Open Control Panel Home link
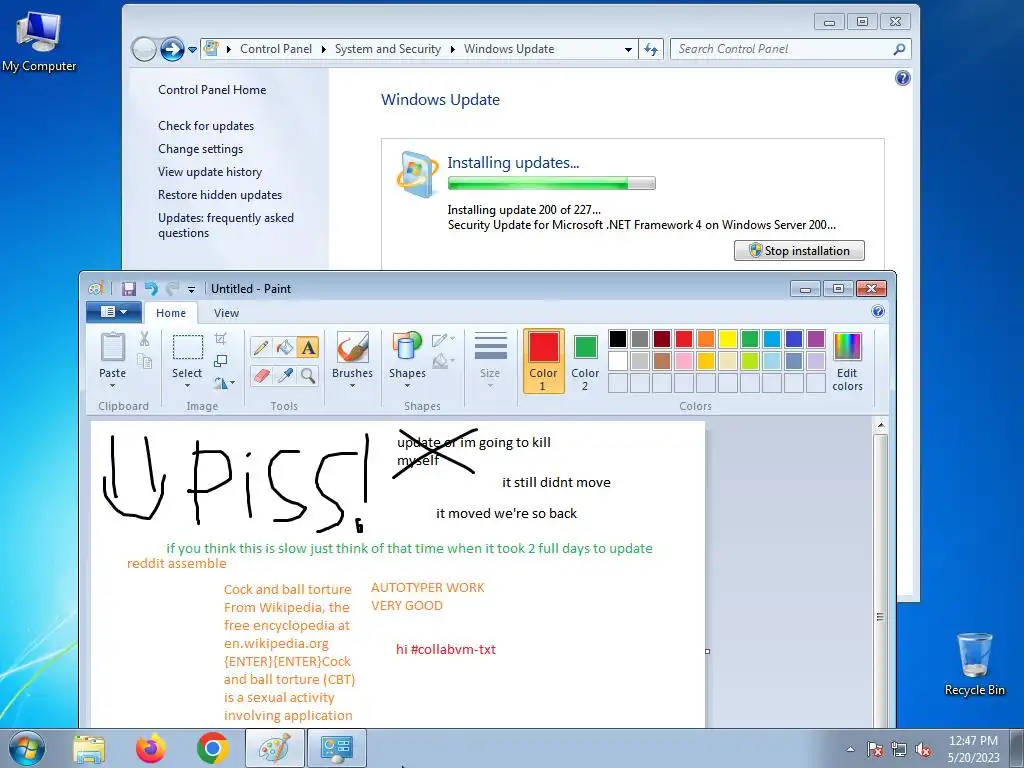This screenshot has height=768, width=1024. 212,90
